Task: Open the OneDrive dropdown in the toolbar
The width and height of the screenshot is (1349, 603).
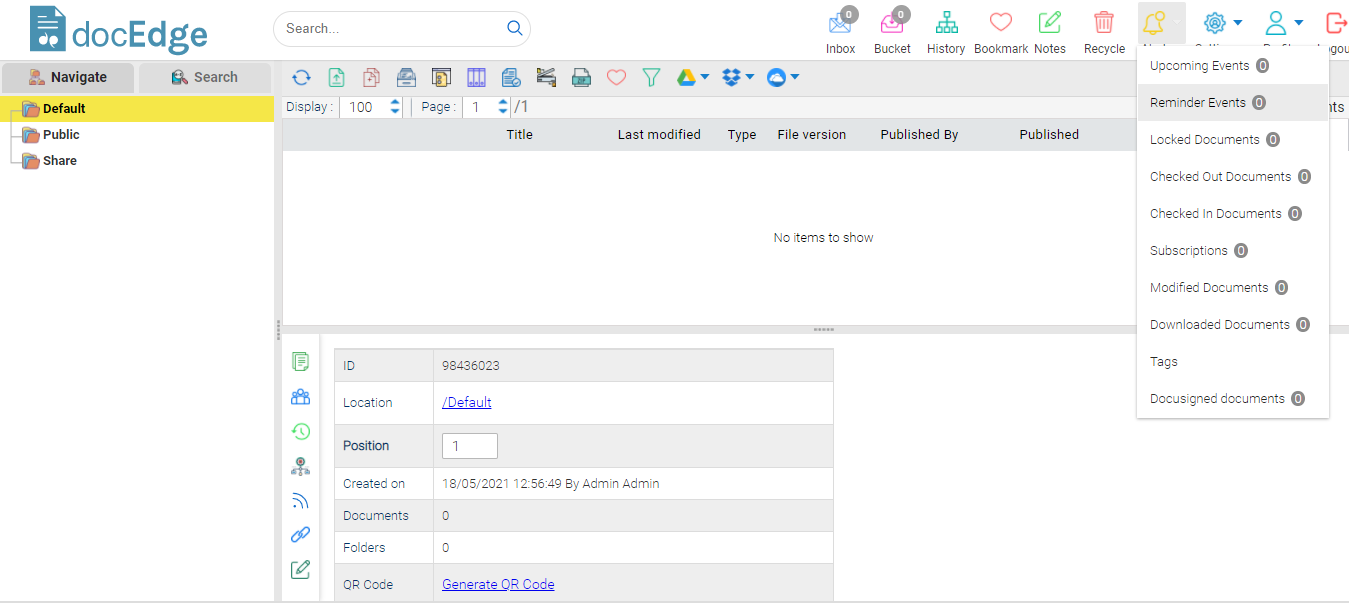Action: [x=781, y=77]
